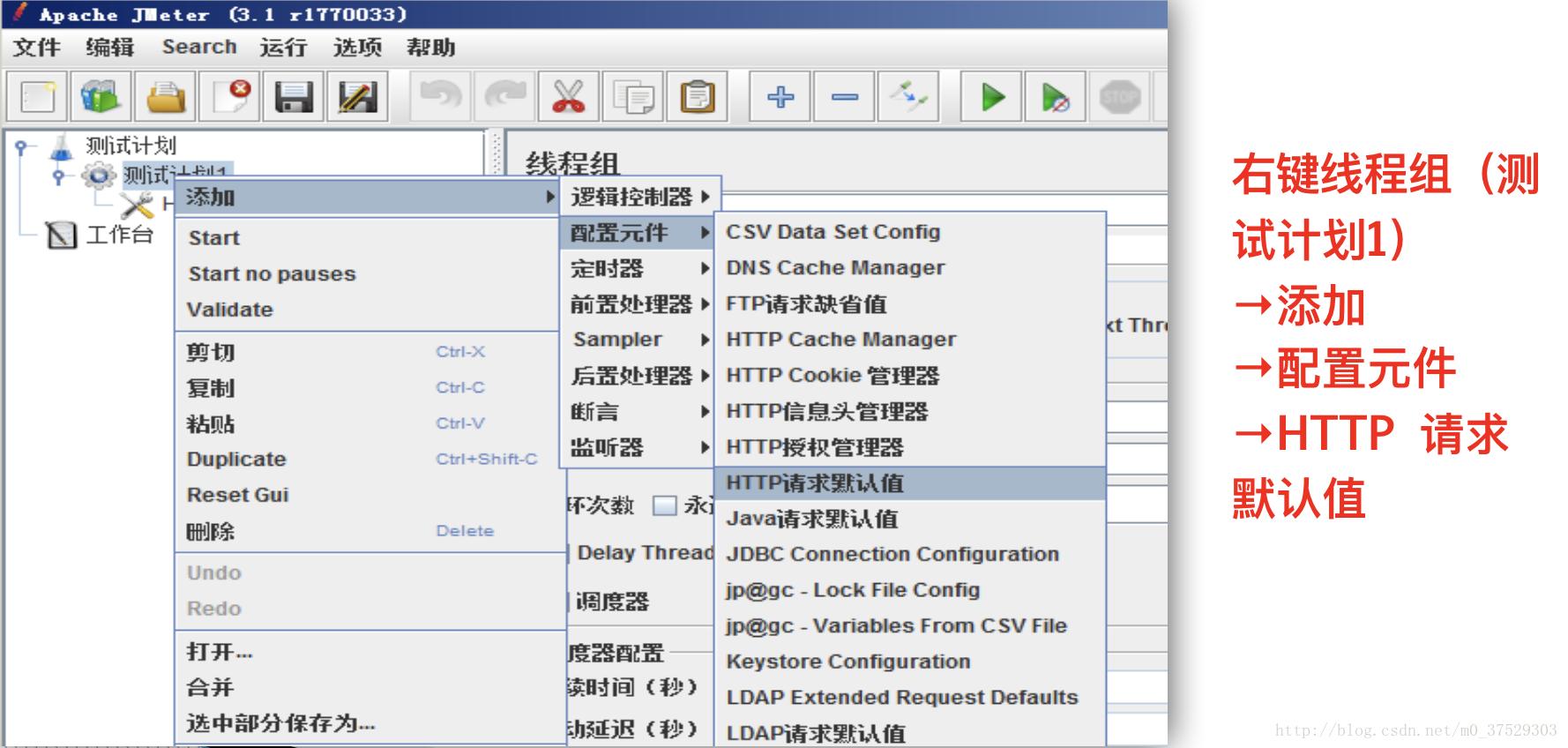Screen dimensions: 1568x748
Task: Click the wrench-screwdriver config element icon
Action: tap(137, 206)
